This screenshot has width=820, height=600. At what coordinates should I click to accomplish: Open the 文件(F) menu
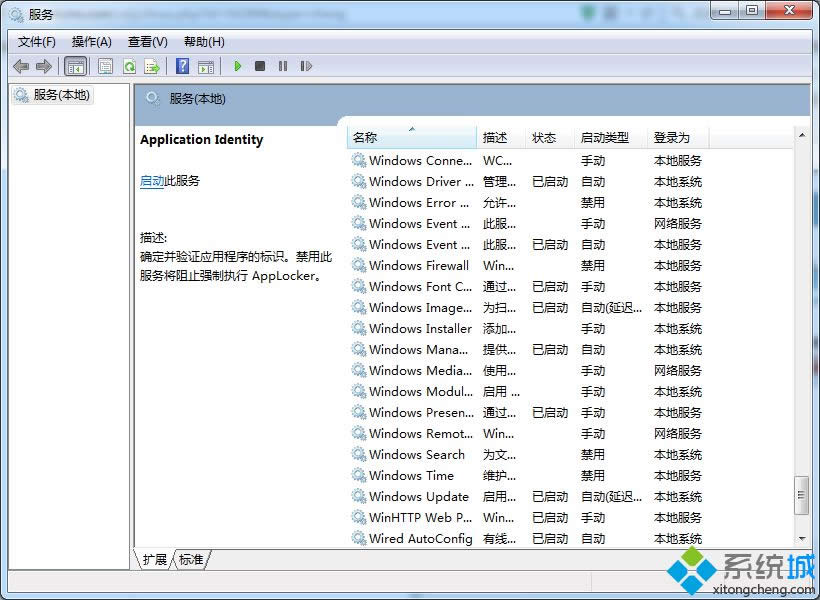tap(37, 42)
